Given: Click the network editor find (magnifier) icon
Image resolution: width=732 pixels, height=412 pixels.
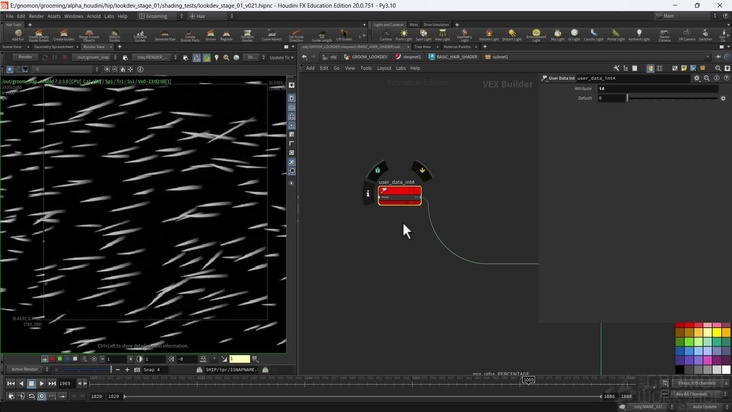Looking at the screenshot, I should point(718,68).
